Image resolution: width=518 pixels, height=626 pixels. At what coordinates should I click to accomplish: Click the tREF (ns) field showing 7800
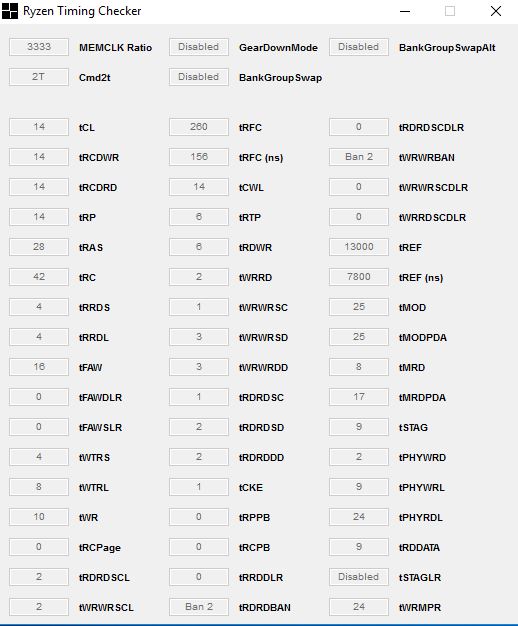[359, 277]
